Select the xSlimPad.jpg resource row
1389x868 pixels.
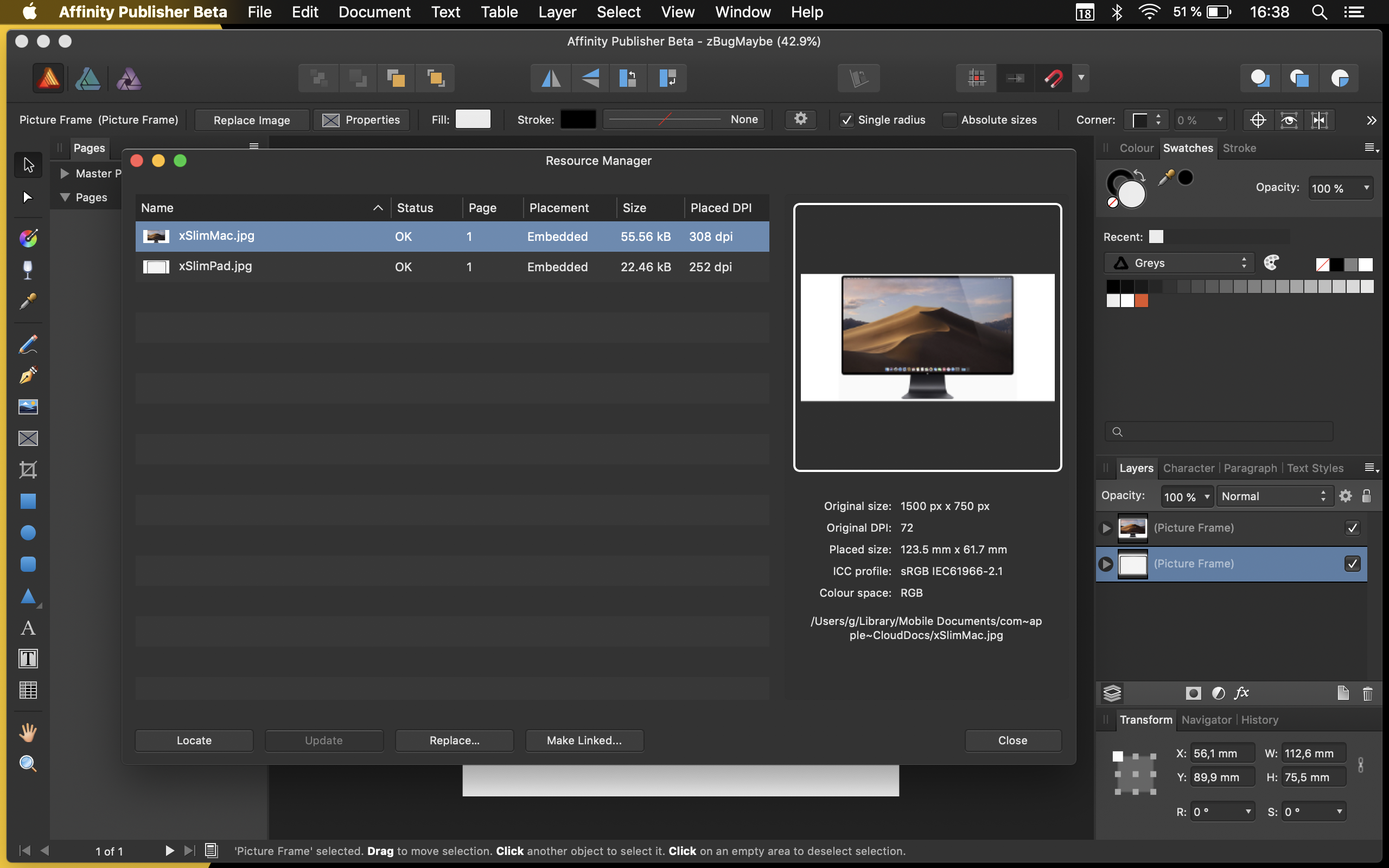tap(452, 266)
